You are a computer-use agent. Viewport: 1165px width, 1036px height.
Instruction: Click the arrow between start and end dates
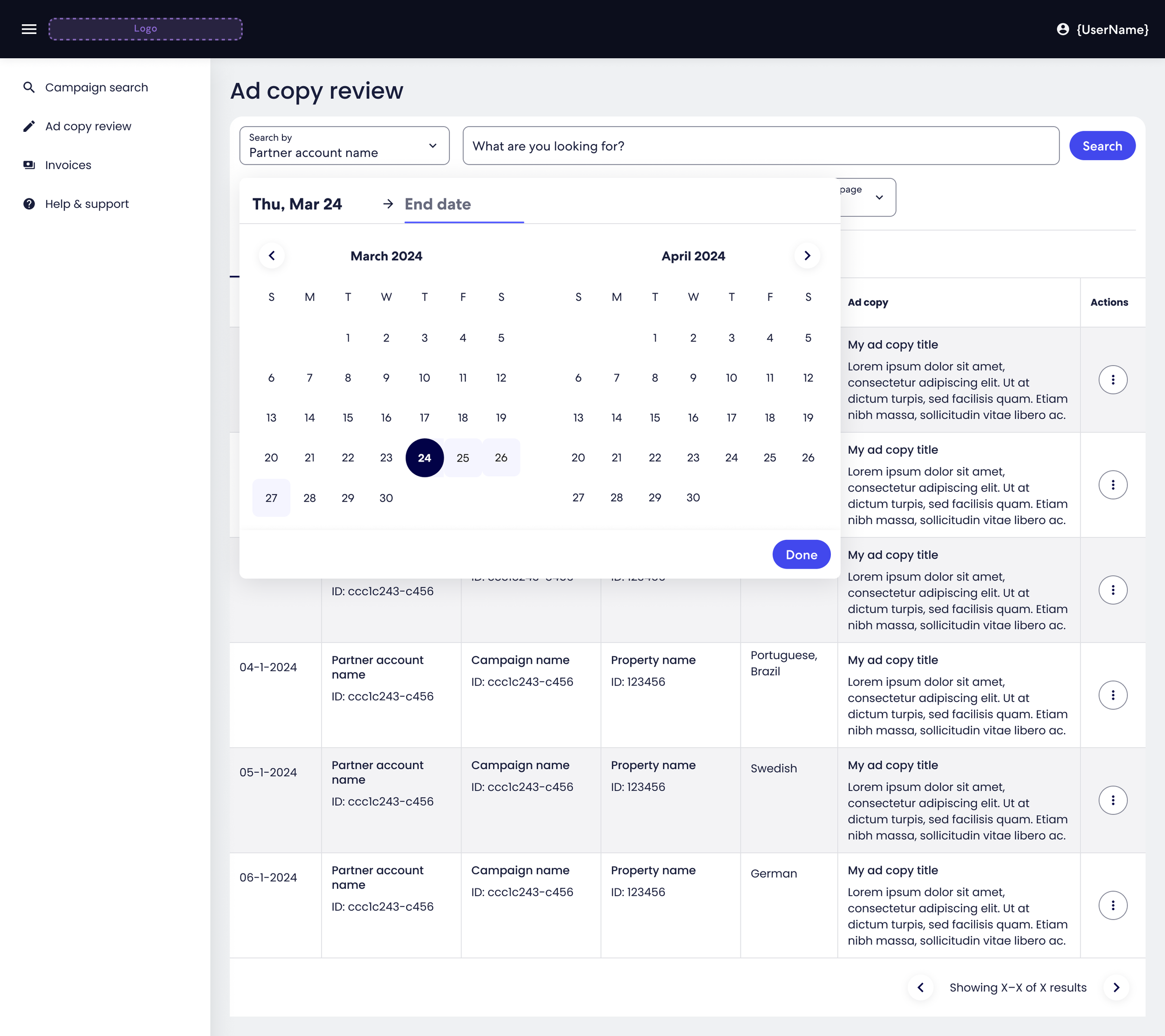coord(388,204)
